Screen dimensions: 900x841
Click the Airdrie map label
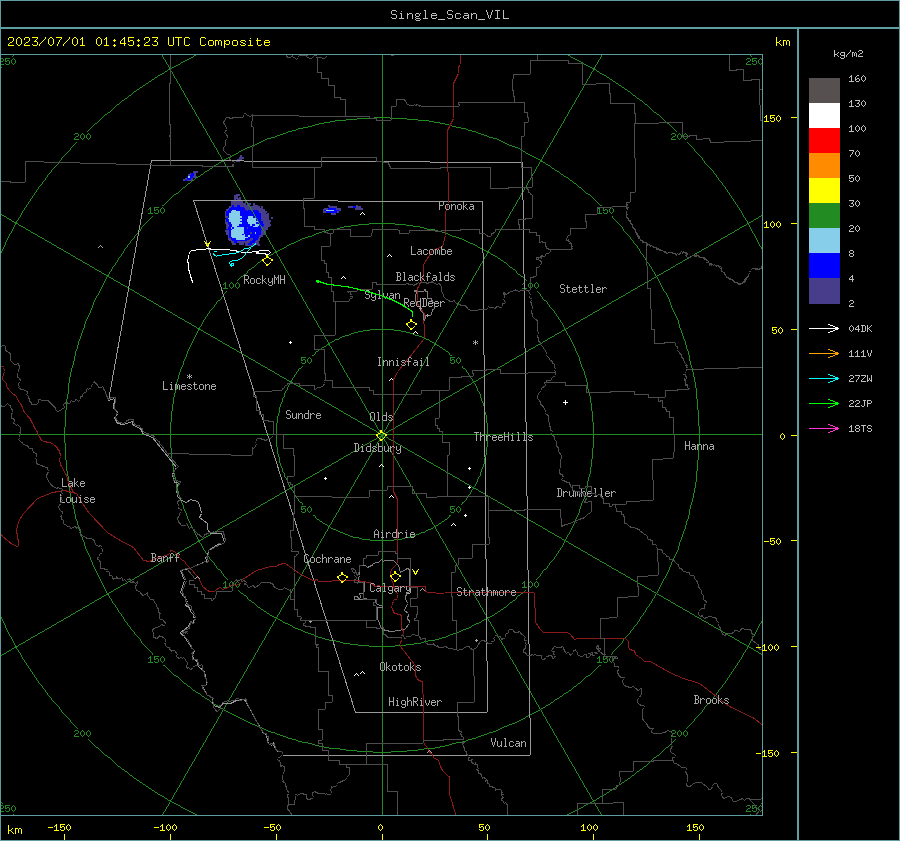(x=394, y=534)
